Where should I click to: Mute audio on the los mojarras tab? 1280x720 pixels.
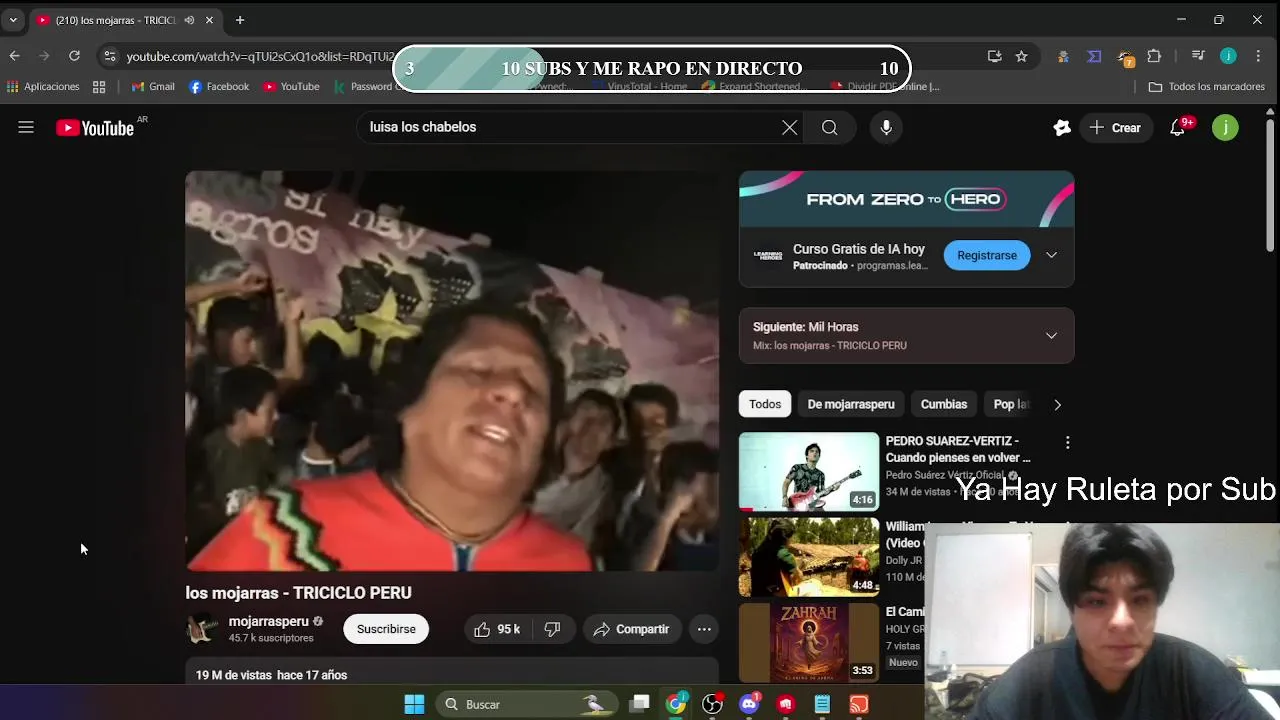189,20
